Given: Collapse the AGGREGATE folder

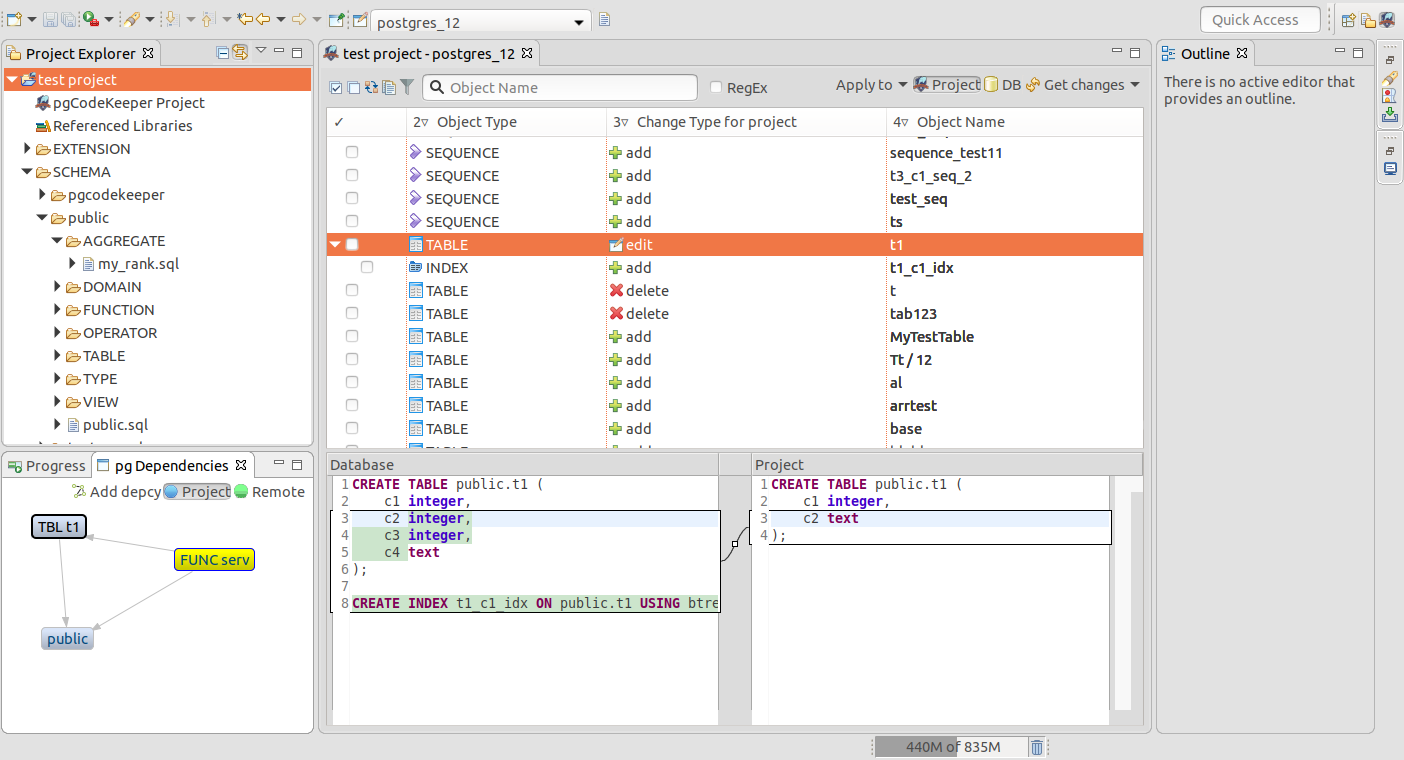Looking at the screenshot, I should (58, 241).
